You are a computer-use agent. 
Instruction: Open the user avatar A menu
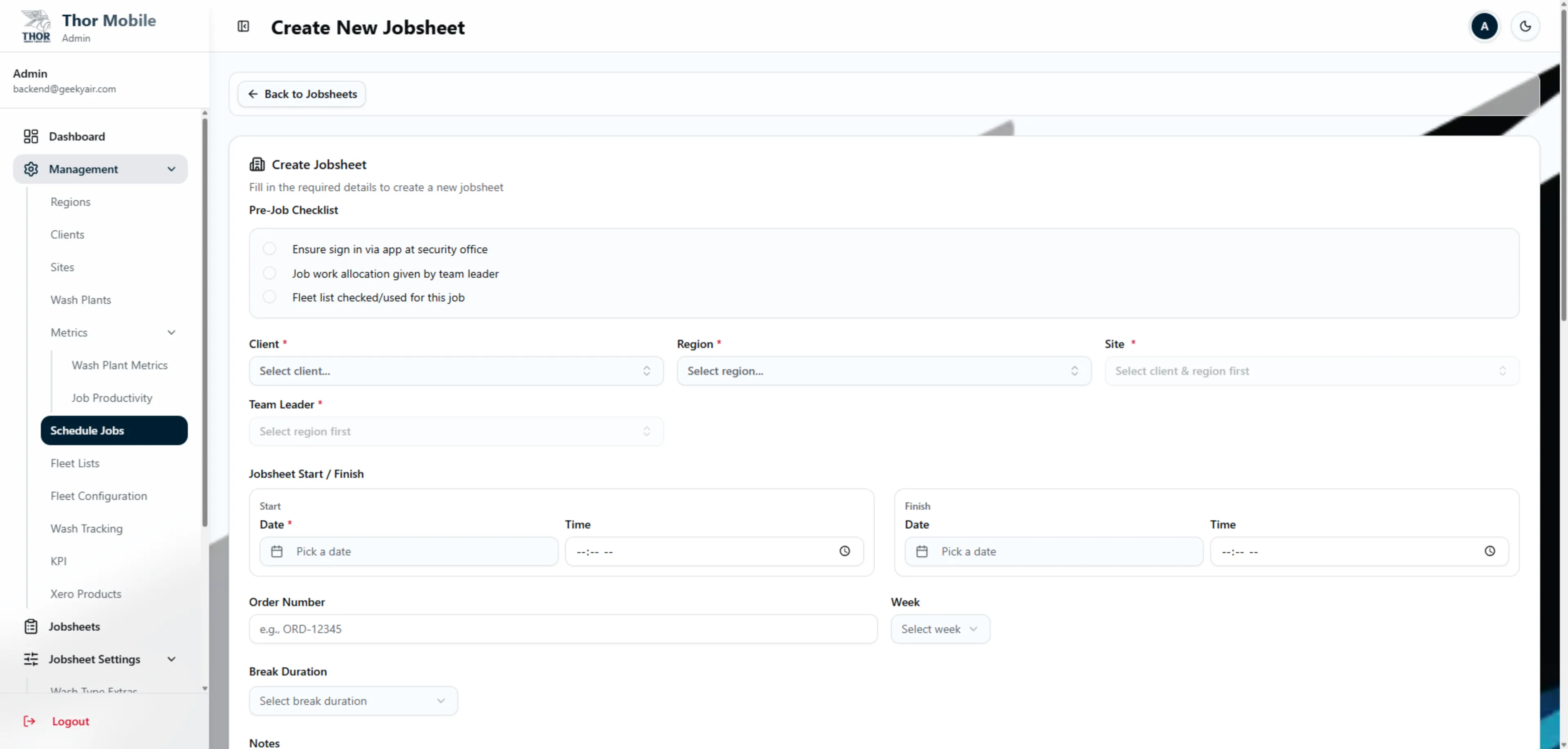click(x=1484, y=26)
